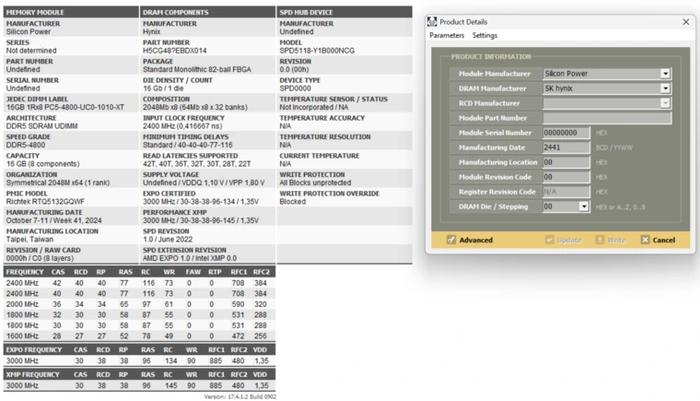Click the MEMORY MODULE column header
The image size is (700, 401).
[34, 12]
